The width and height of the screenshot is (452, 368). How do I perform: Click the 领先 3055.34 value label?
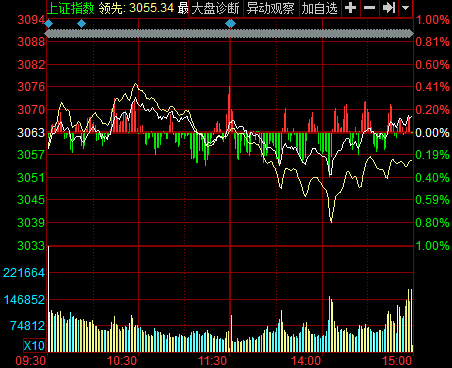(136, 8)
